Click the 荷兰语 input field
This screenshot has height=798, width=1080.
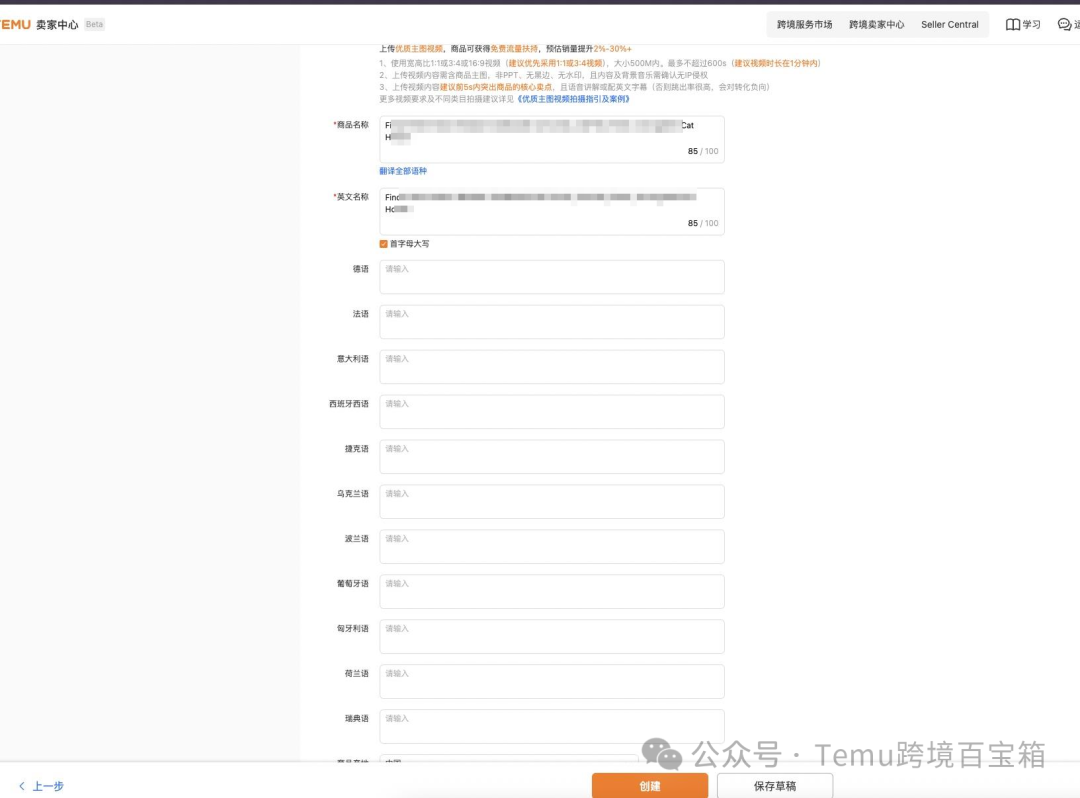[x=552, y=682]
